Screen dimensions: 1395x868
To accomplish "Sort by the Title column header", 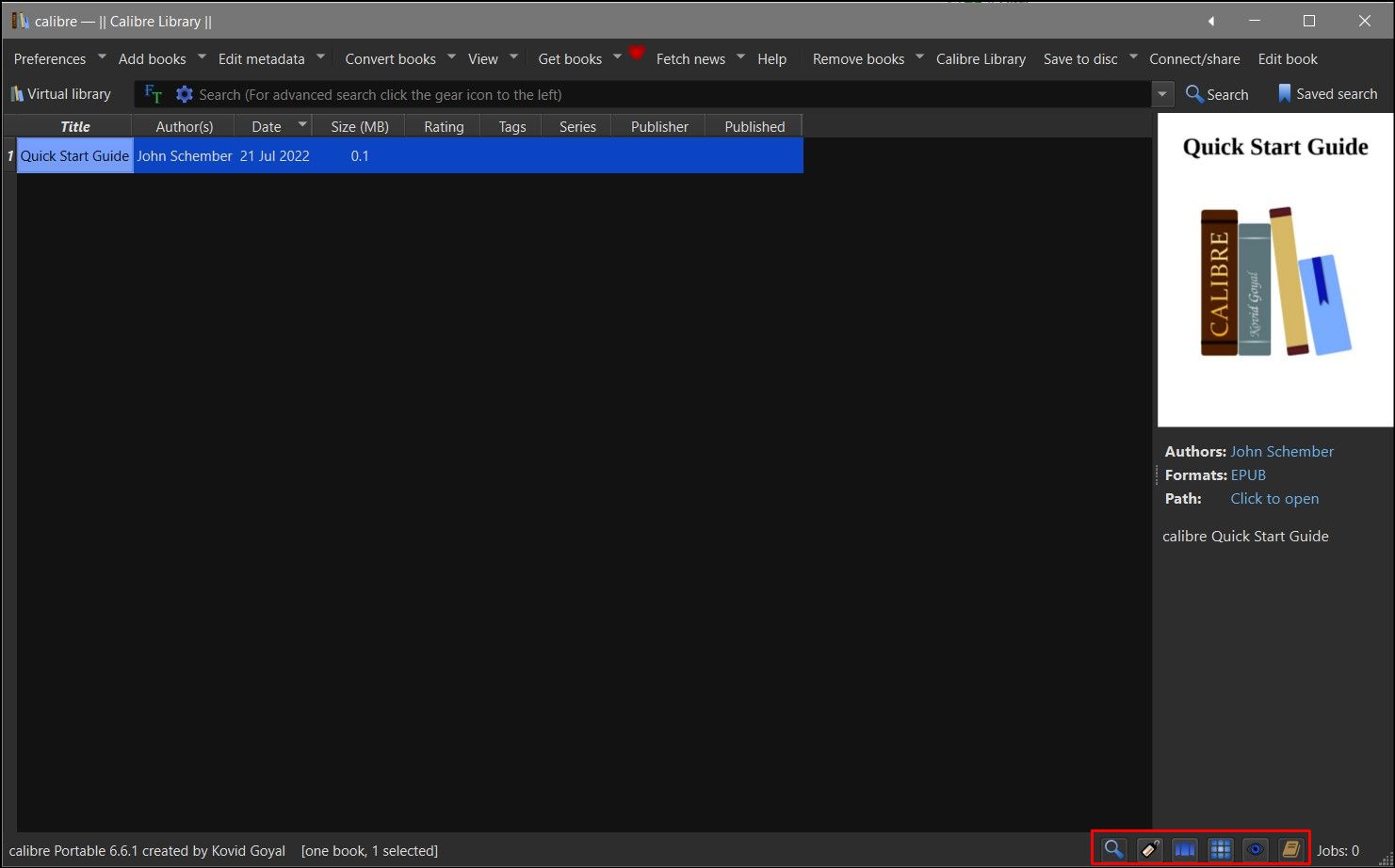I will (75, 126).
